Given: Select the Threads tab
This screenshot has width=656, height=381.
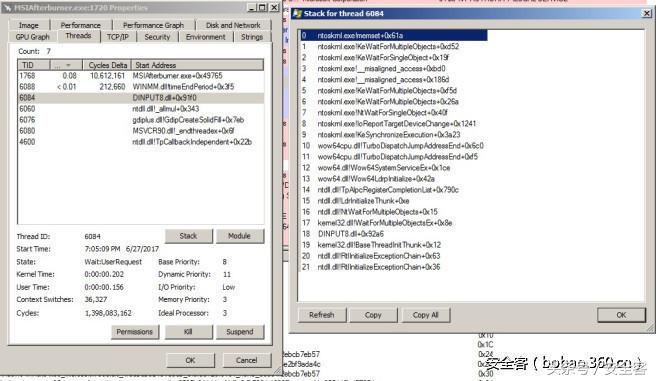Looking at the screenshot, I should pos(78,36).
